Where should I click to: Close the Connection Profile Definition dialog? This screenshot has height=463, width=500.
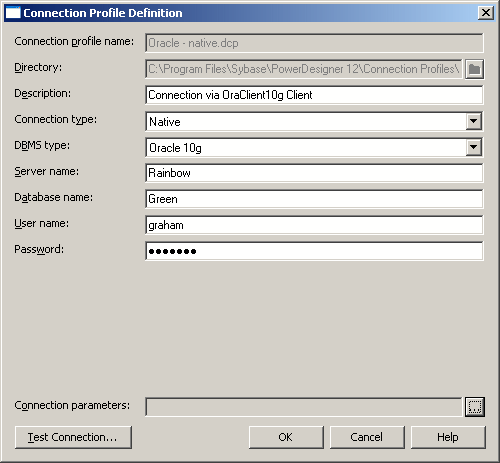pos(486,13)
